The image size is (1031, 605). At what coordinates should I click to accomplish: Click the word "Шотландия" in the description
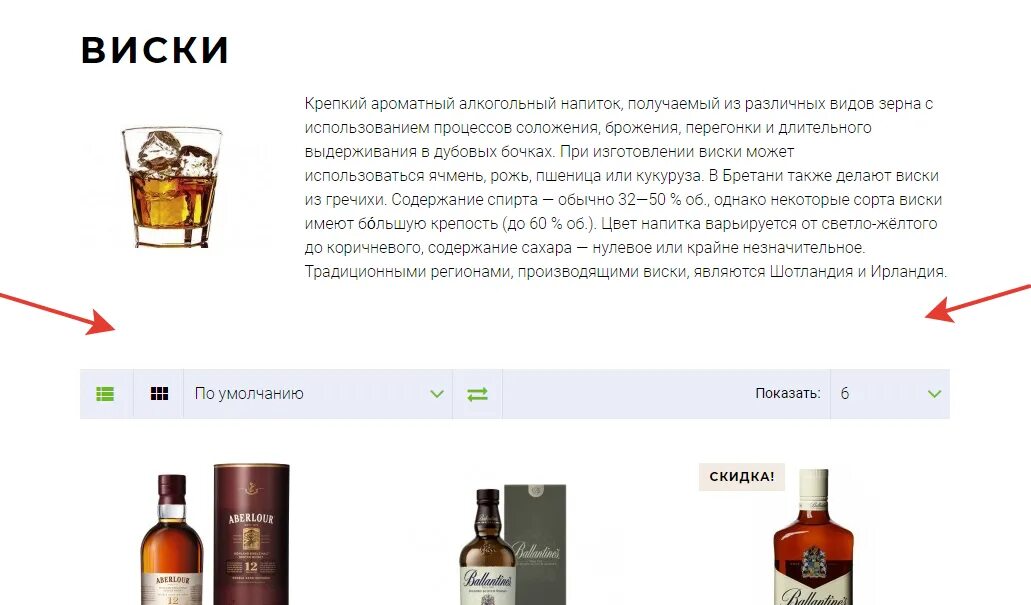click(x=811, y=271)
